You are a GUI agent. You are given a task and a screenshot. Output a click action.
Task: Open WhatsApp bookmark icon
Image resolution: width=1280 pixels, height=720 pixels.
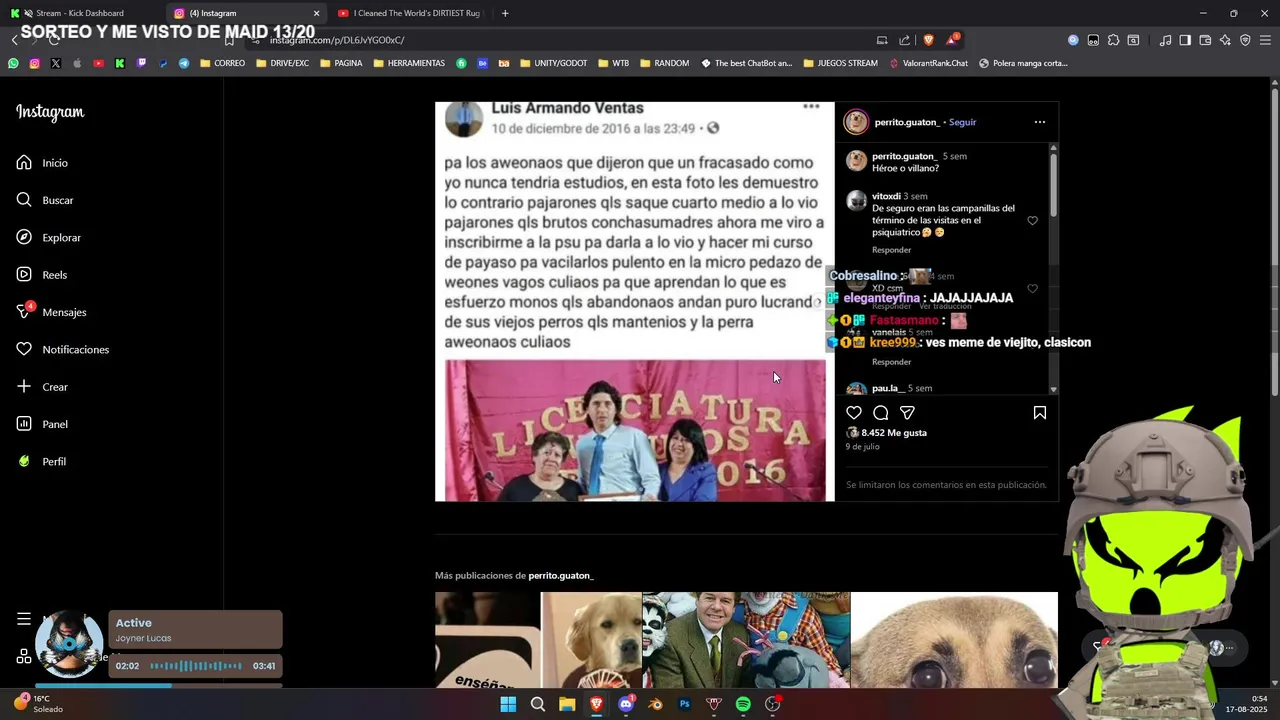(13, 63)
